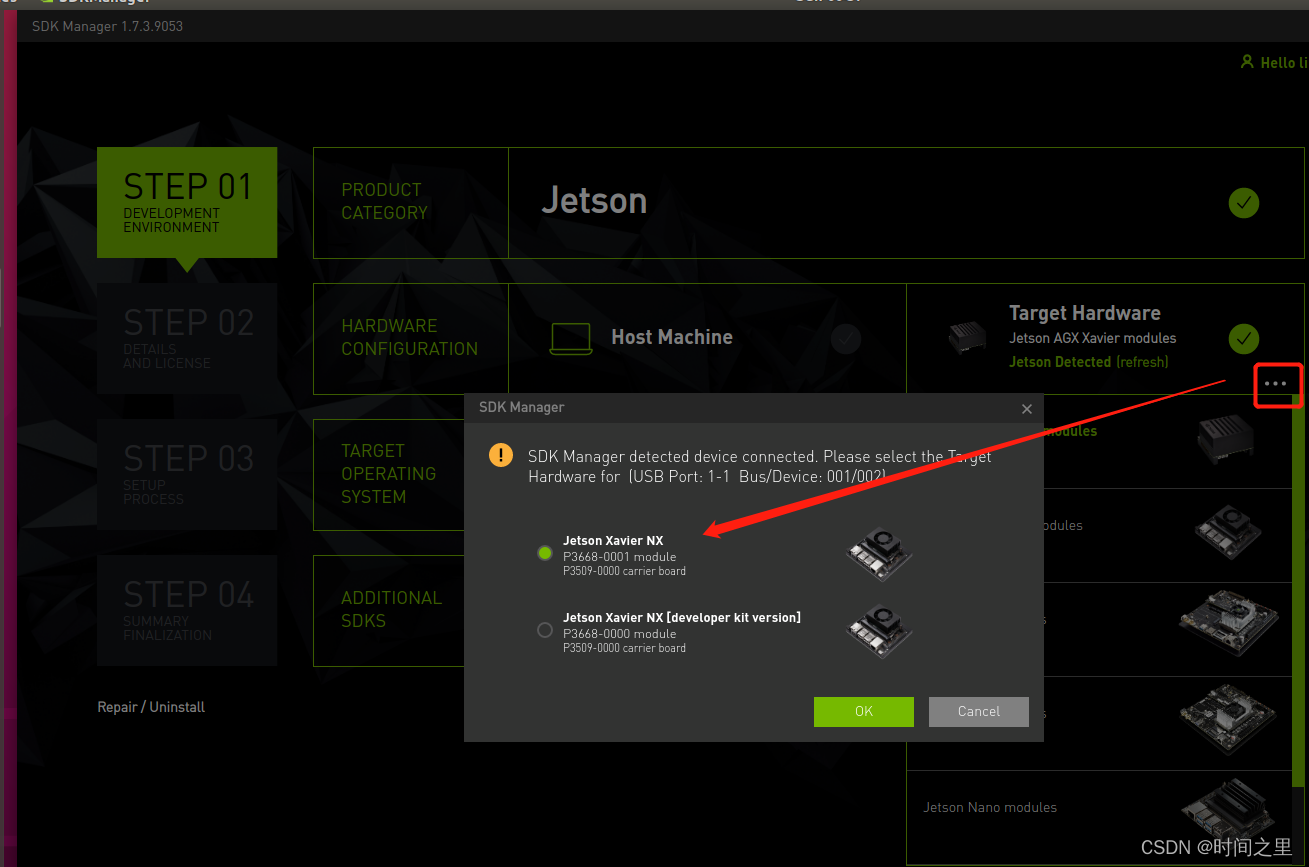
Task: Click the warning icon in the dialog
Action: [501, 456]
